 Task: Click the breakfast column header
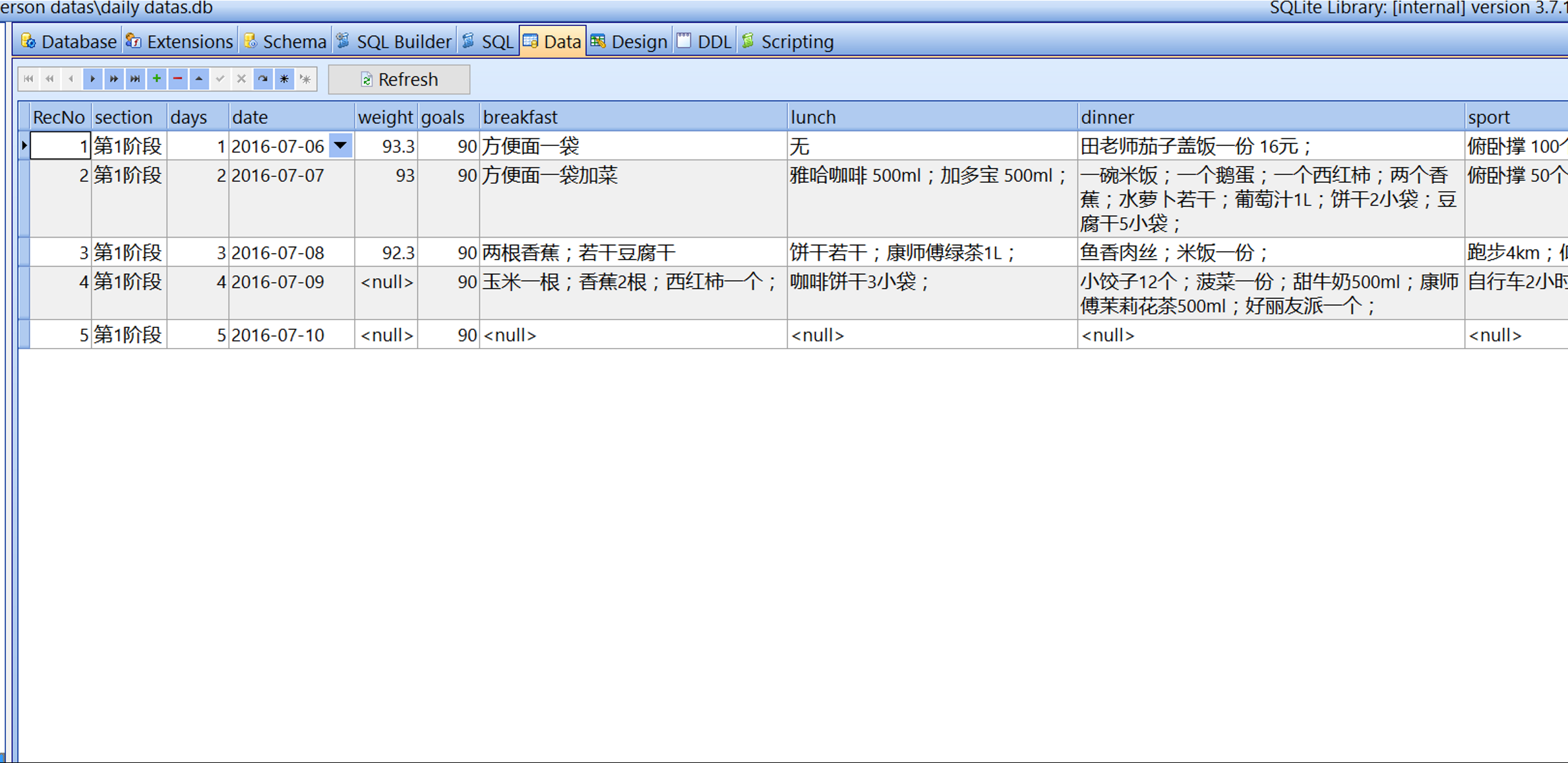coord(632,117)
